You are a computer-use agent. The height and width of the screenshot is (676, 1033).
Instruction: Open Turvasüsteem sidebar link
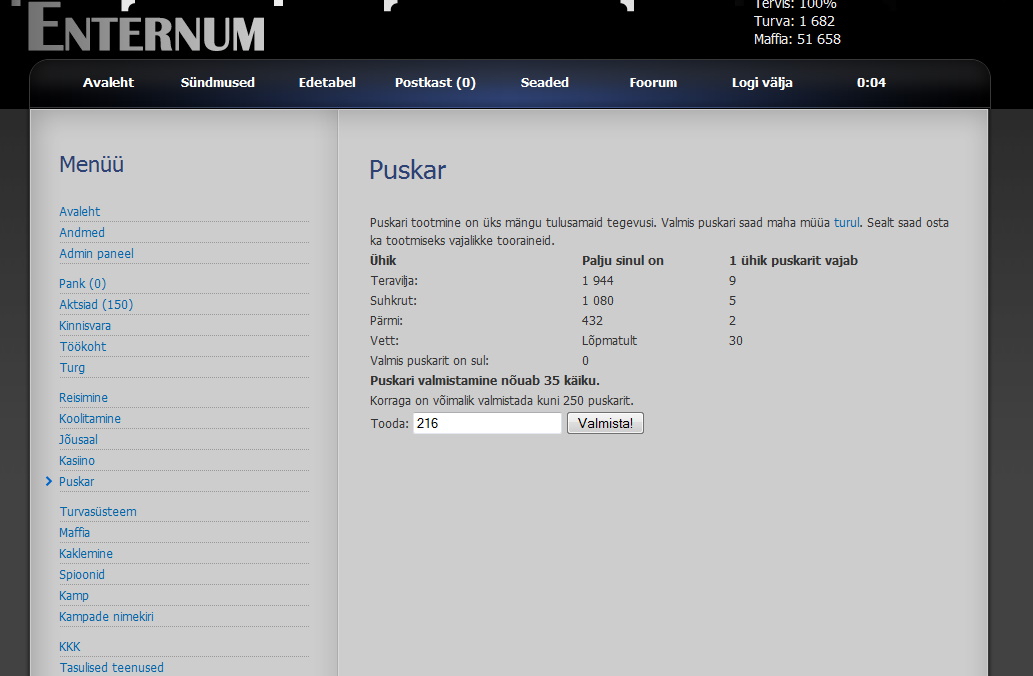(97, 512)
